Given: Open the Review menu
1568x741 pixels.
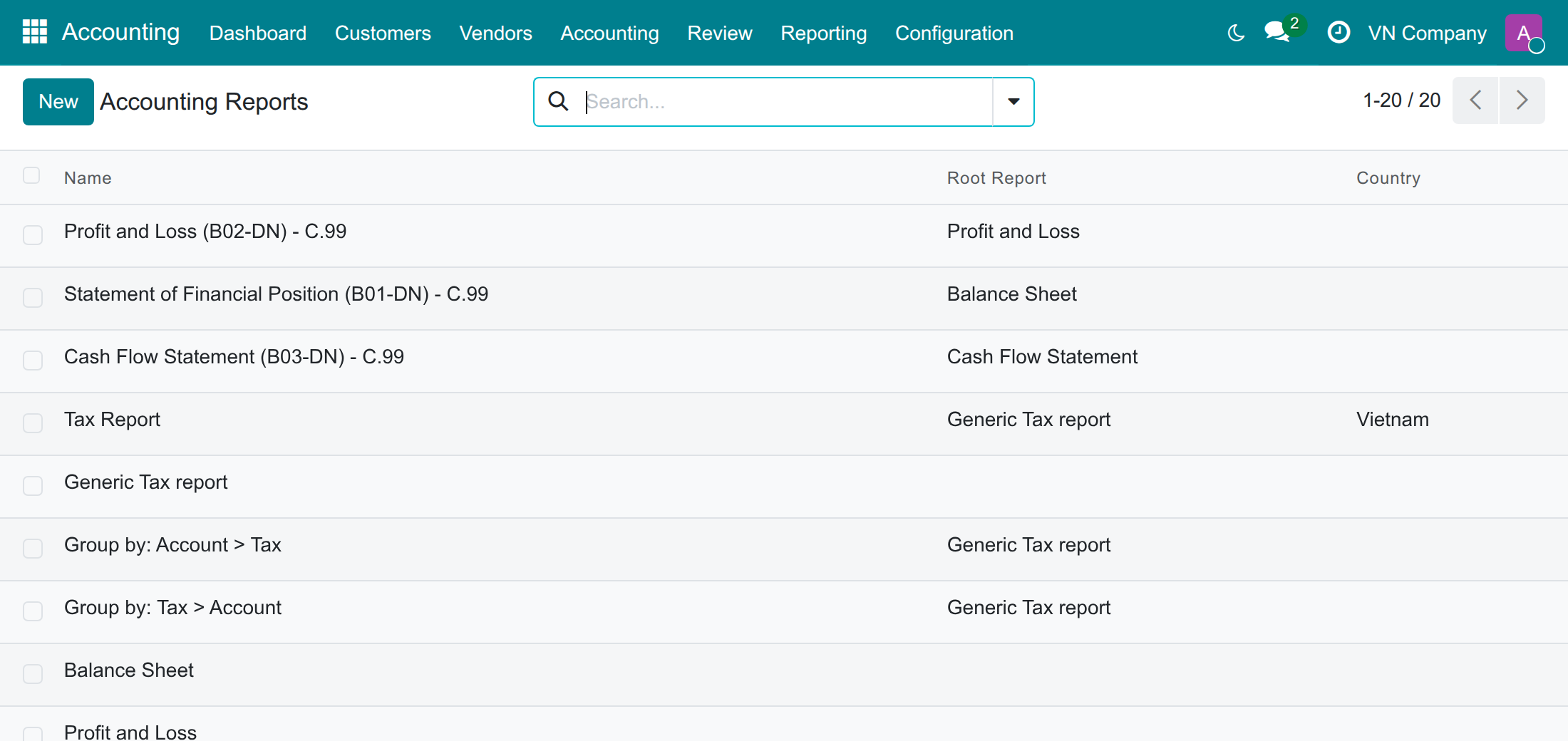Looking at the screenshot, I should coord(719,33).
